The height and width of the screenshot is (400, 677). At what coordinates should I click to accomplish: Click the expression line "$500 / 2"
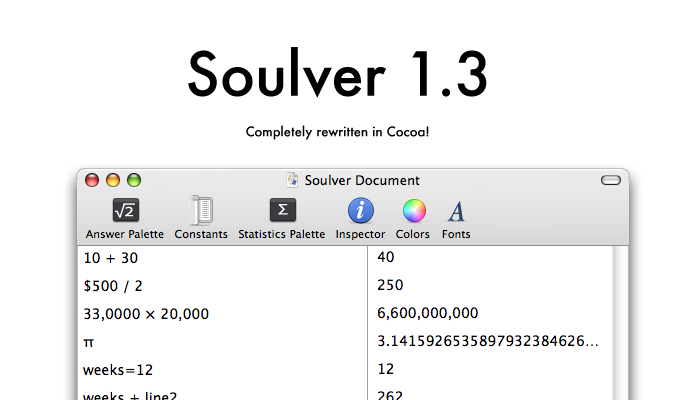click(x=113, y=286)
